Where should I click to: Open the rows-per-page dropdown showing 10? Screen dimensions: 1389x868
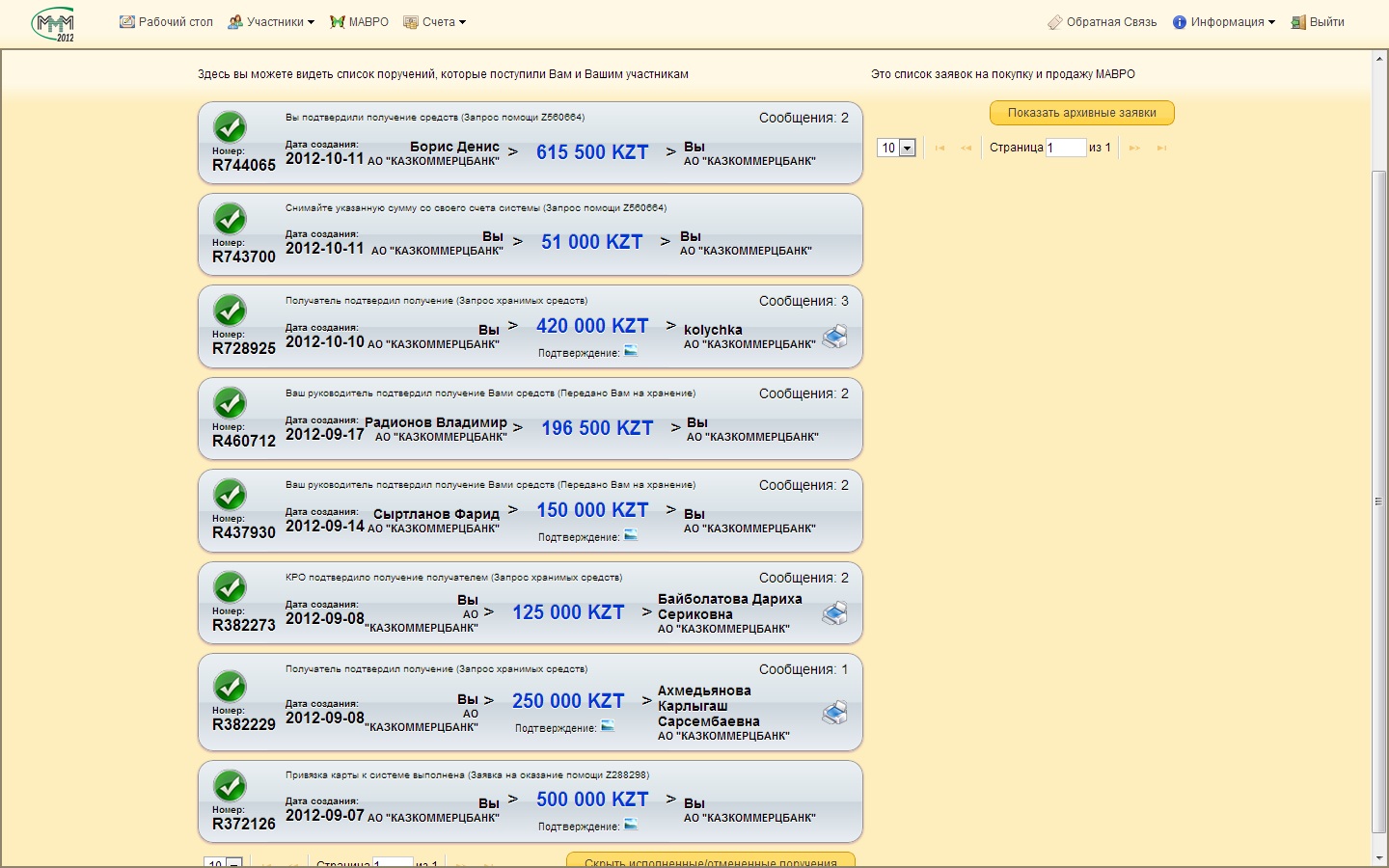[x=895, y=148]
